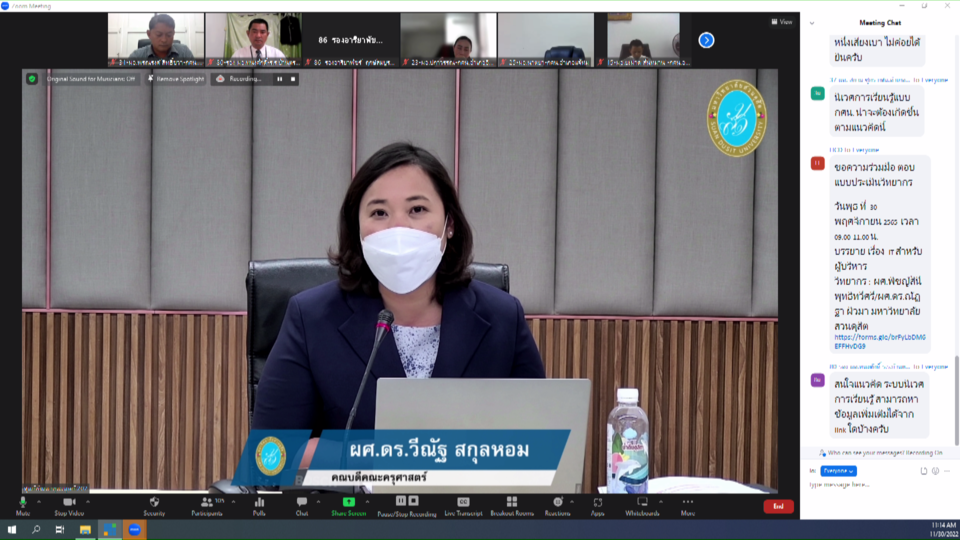Select fourth participant video thumbnail
The image size is (960, 540).
coord(448,40)
